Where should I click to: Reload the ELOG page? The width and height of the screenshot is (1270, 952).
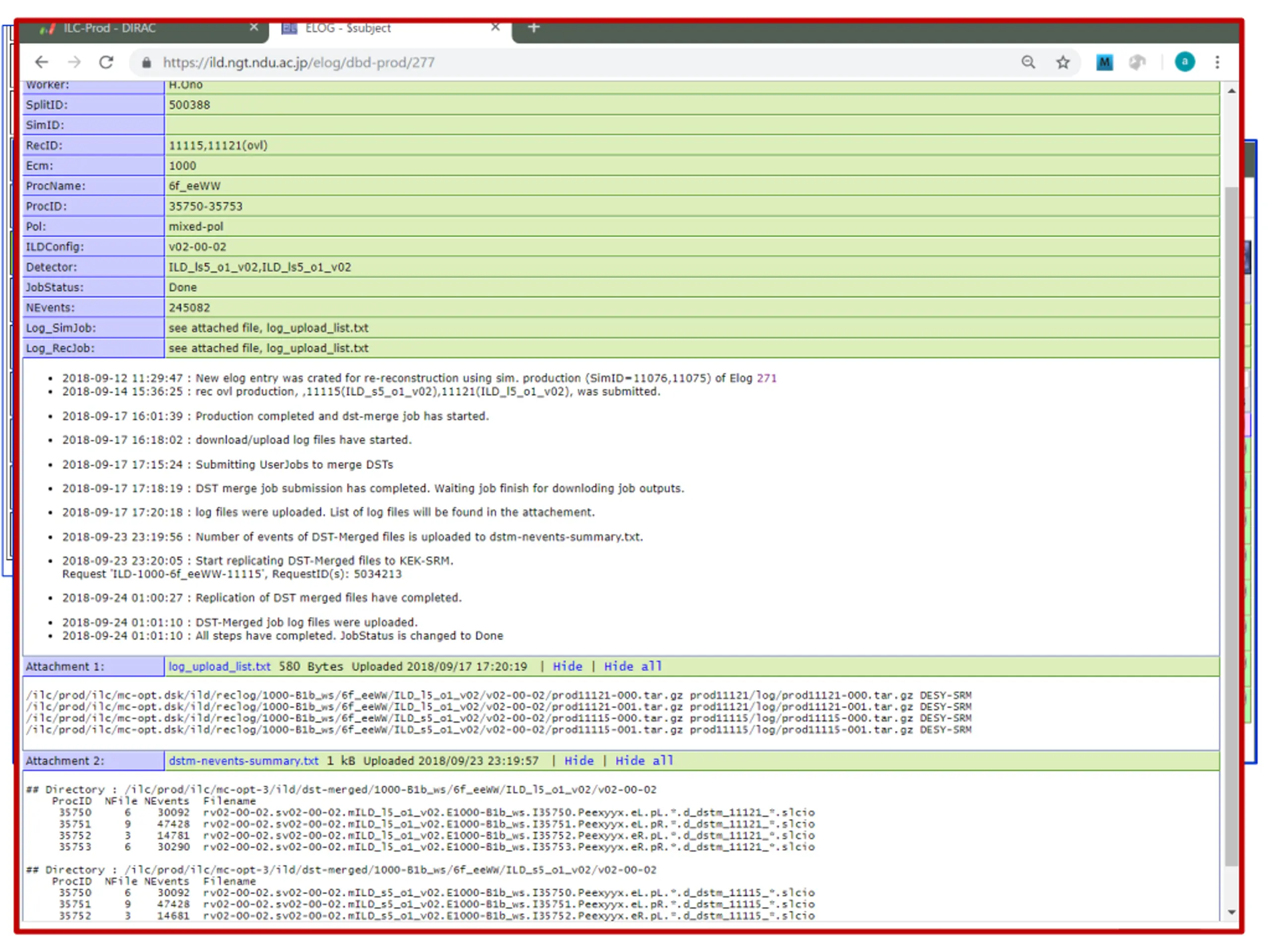click(106, 62)
